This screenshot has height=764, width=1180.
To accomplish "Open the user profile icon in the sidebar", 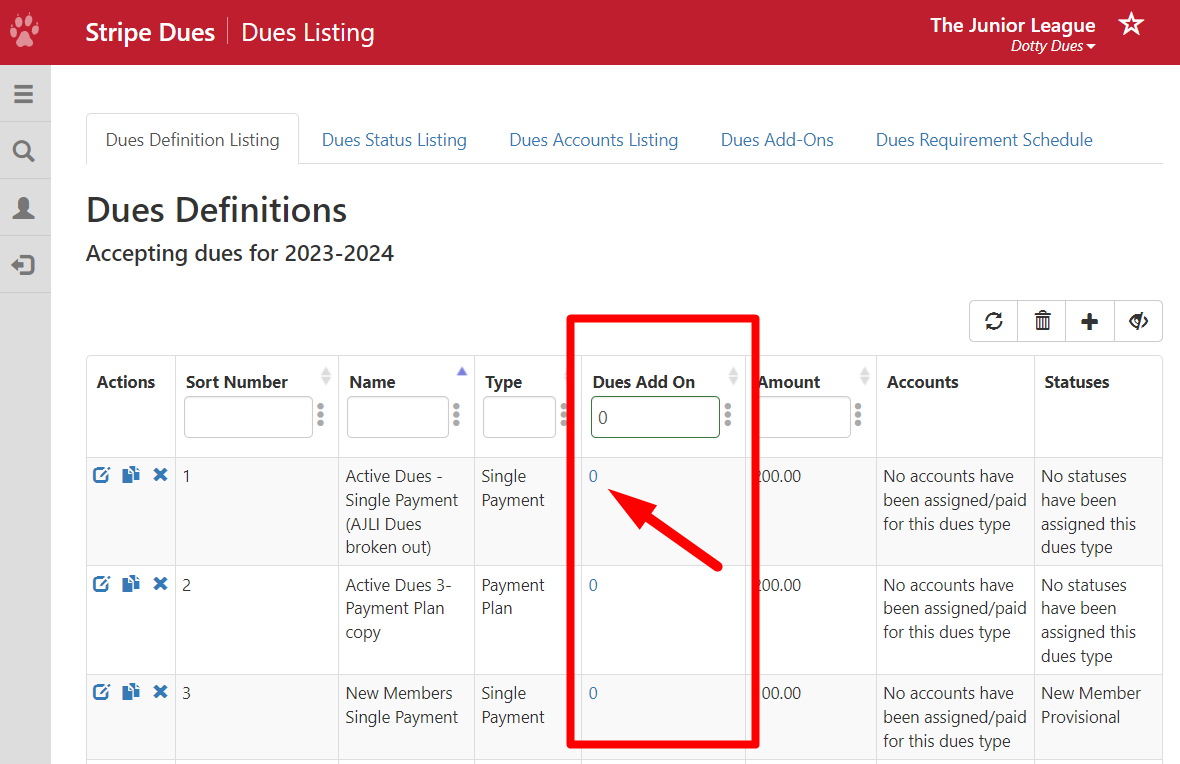I will click(24, 208).
